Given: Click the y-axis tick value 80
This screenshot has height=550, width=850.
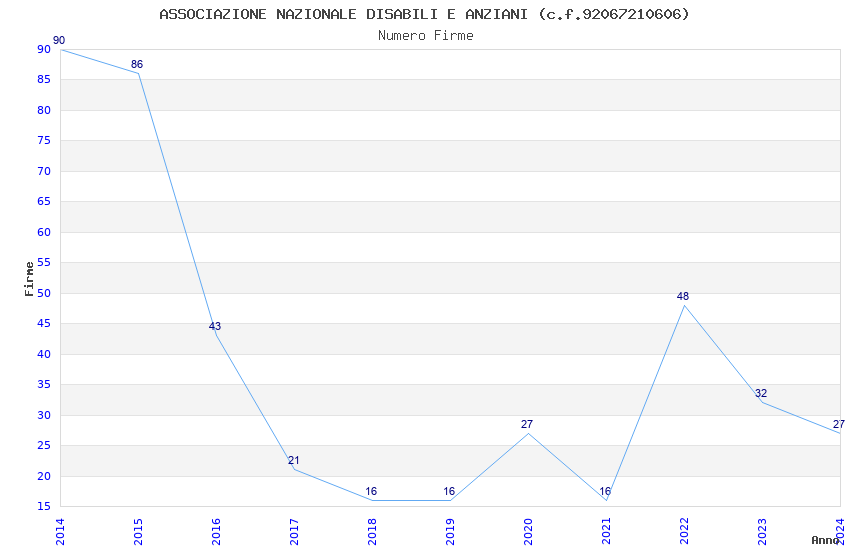Looking at the screenshot, I should point(44,111).
